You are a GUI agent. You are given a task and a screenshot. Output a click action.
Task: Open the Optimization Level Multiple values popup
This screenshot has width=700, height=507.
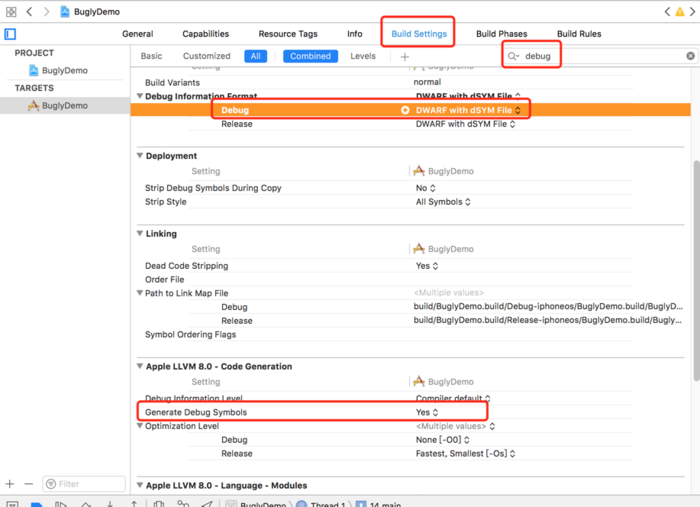pyautogui.click(x=455, y=426)
